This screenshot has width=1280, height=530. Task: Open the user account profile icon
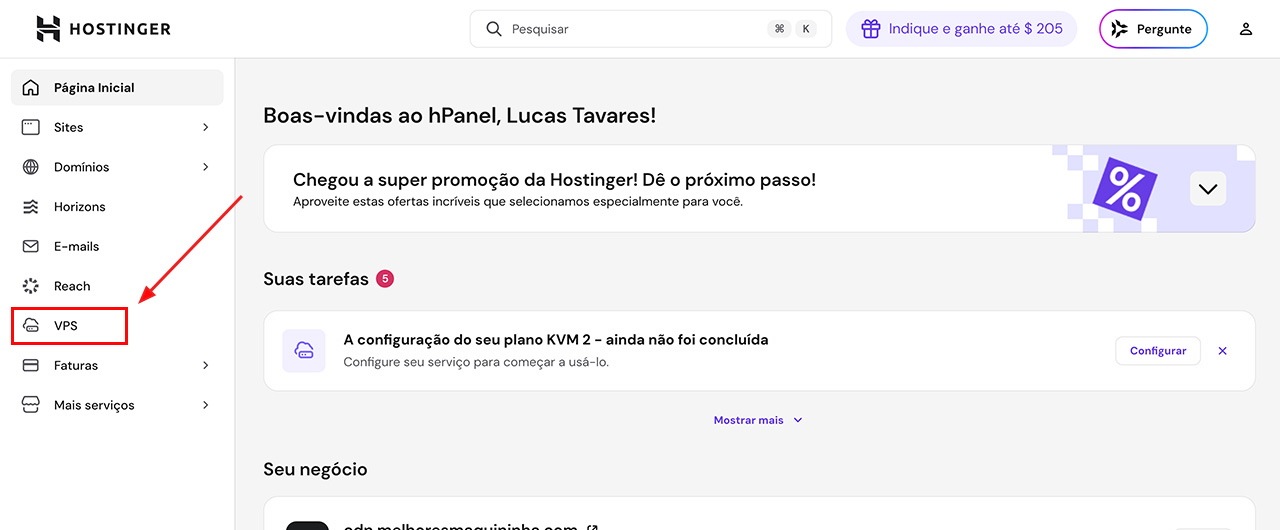[x=1246, y=29]
